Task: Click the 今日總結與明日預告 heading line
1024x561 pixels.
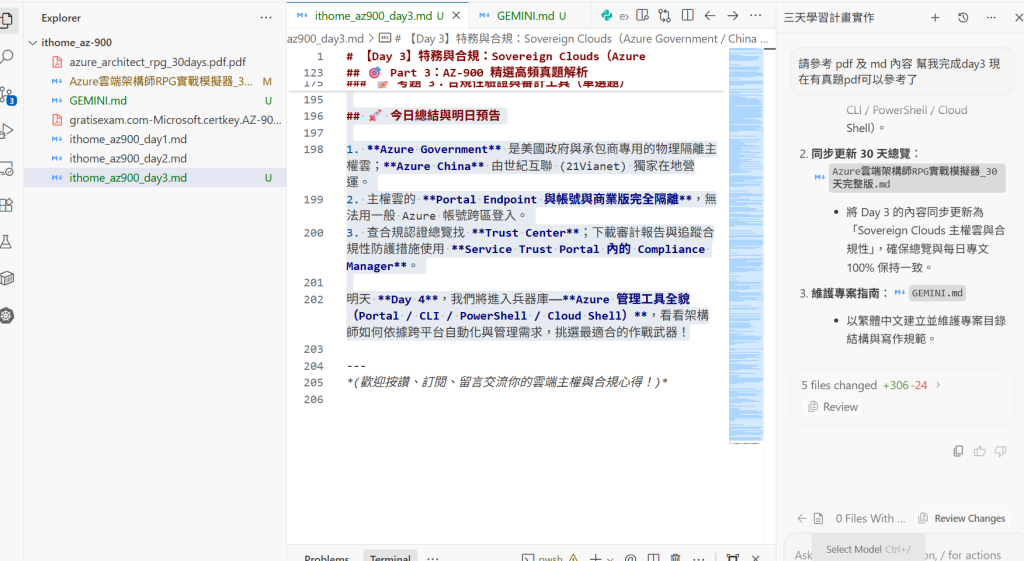Action: tap(423, 116)
